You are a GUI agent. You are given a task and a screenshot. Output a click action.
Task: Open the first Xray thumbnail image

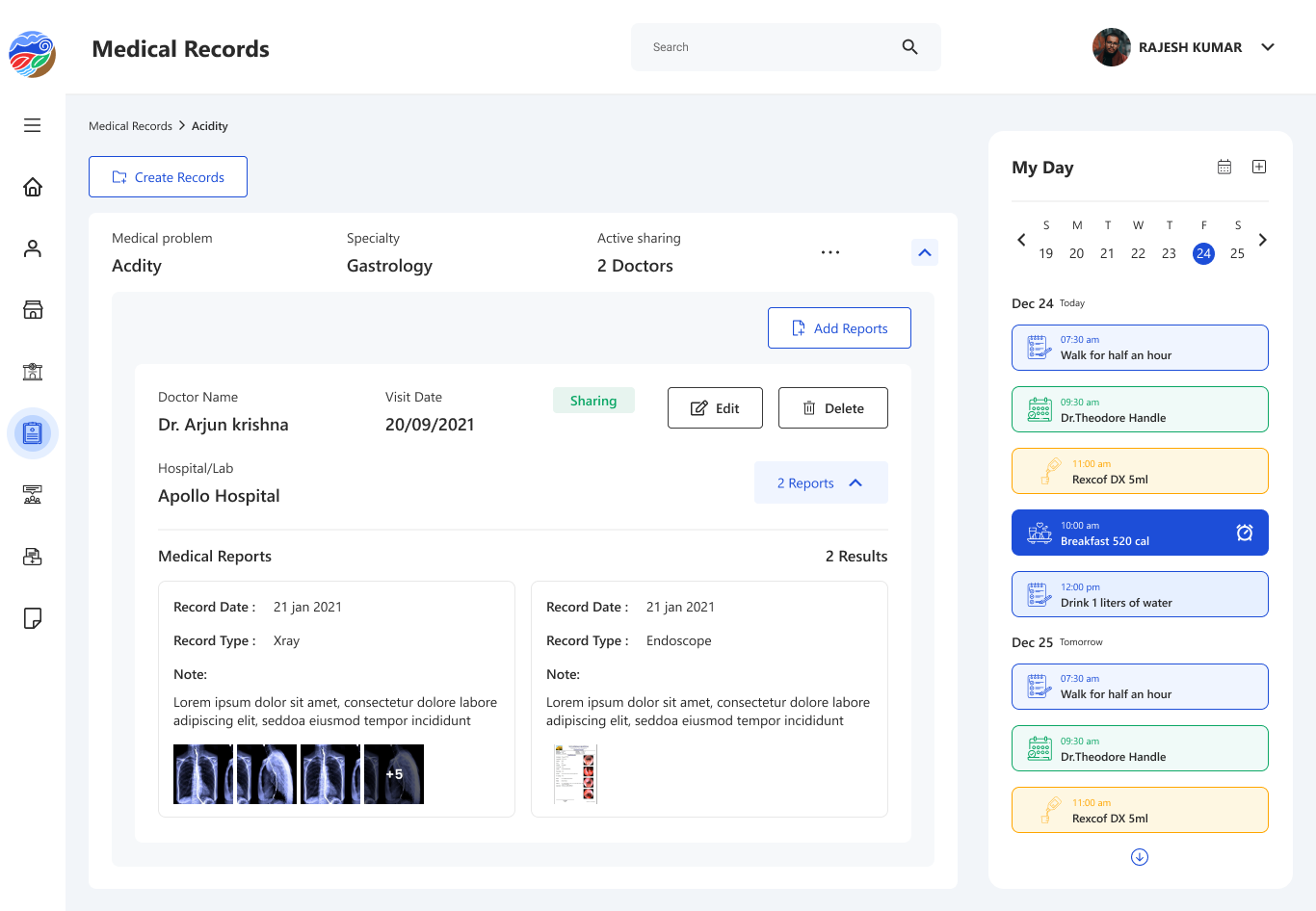point(203,774)
